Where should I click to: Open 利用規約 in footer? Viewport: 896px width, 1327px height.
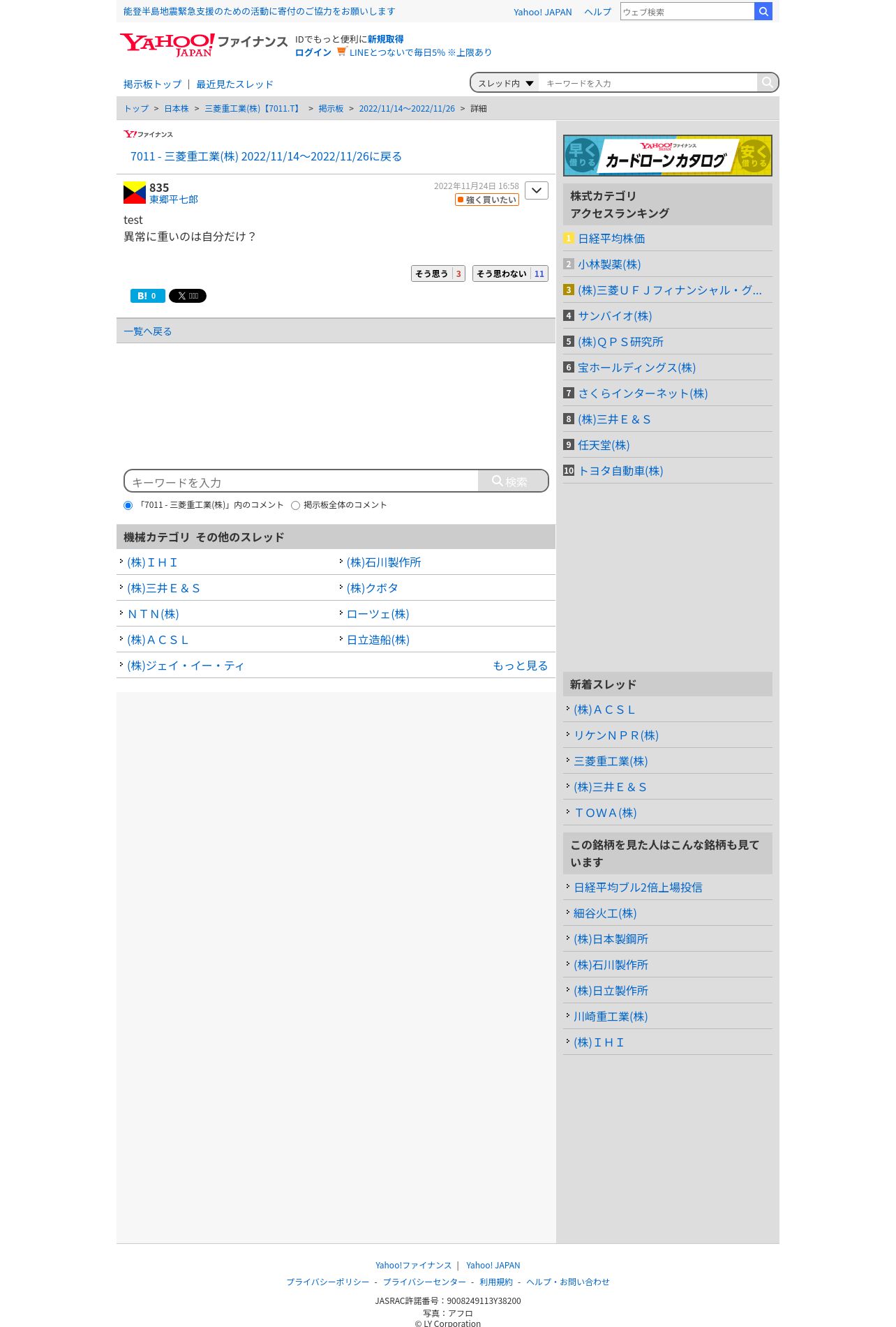[496, 1282]
